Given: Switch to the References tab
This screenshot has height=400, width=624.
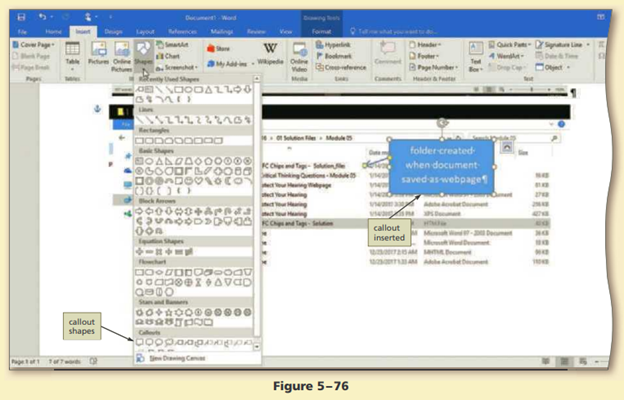Looking at the screenshot, I should 182,31.
